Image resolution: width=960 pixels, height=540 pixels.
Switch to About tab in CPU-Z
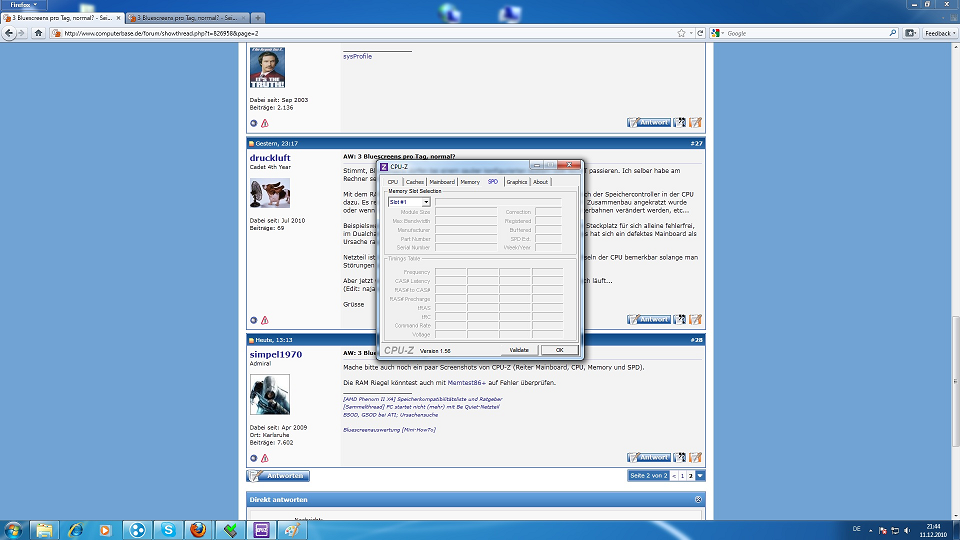click(x=541, y=182)
